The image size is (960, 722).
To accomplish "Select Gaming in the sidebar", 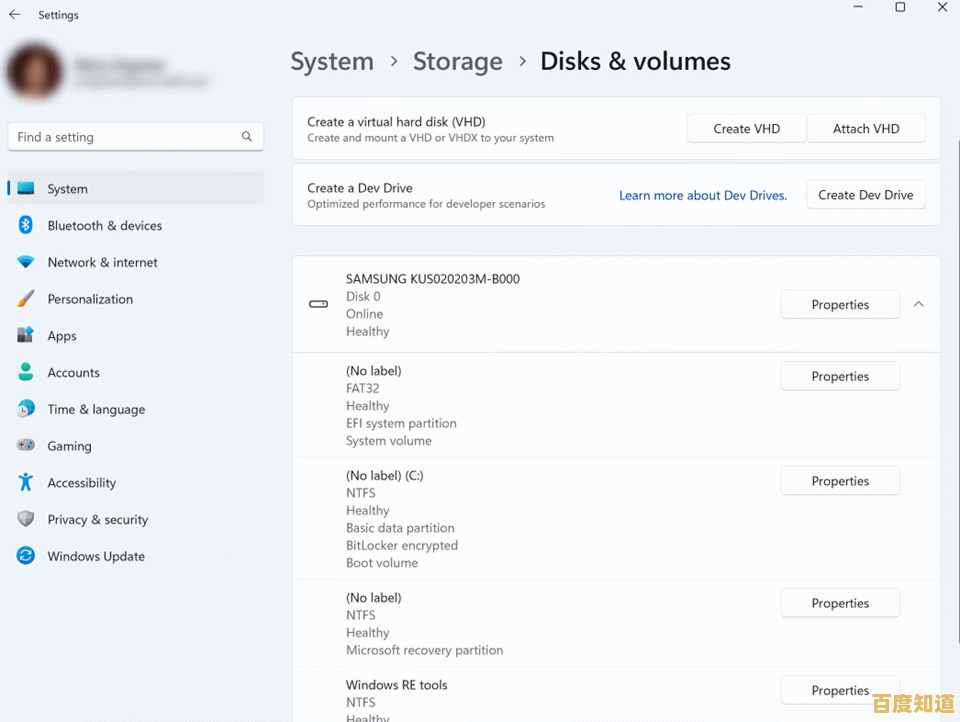I will click(69, 446).
